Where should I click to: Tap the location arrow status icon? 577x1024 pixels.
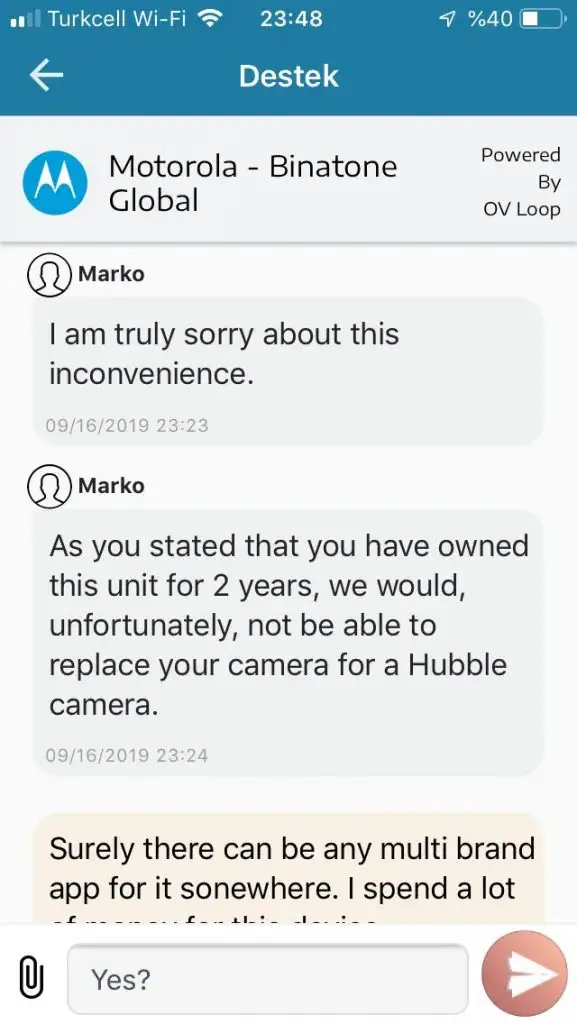point(448,20)
